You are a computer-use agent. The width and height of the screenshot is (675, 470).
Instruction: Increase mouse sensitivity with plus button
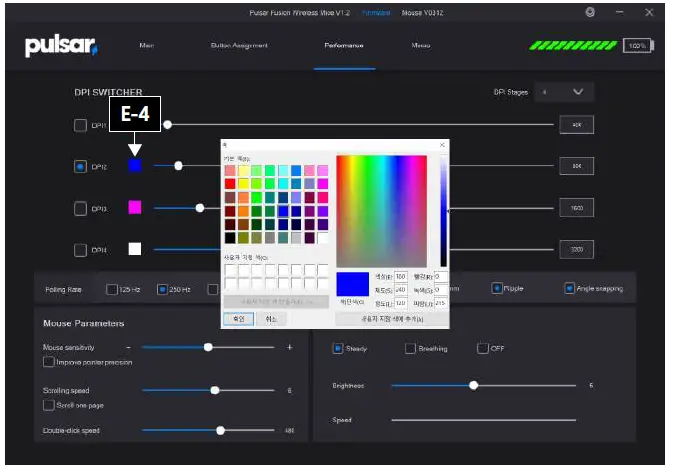[290, 347]
